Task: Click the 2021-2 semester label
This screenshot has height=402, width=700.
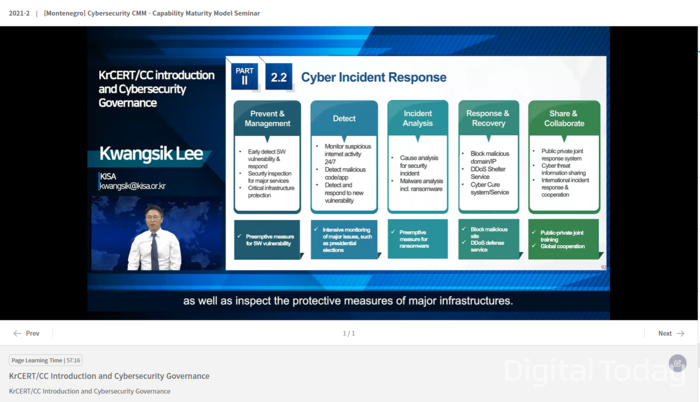Action: point(18,11)
